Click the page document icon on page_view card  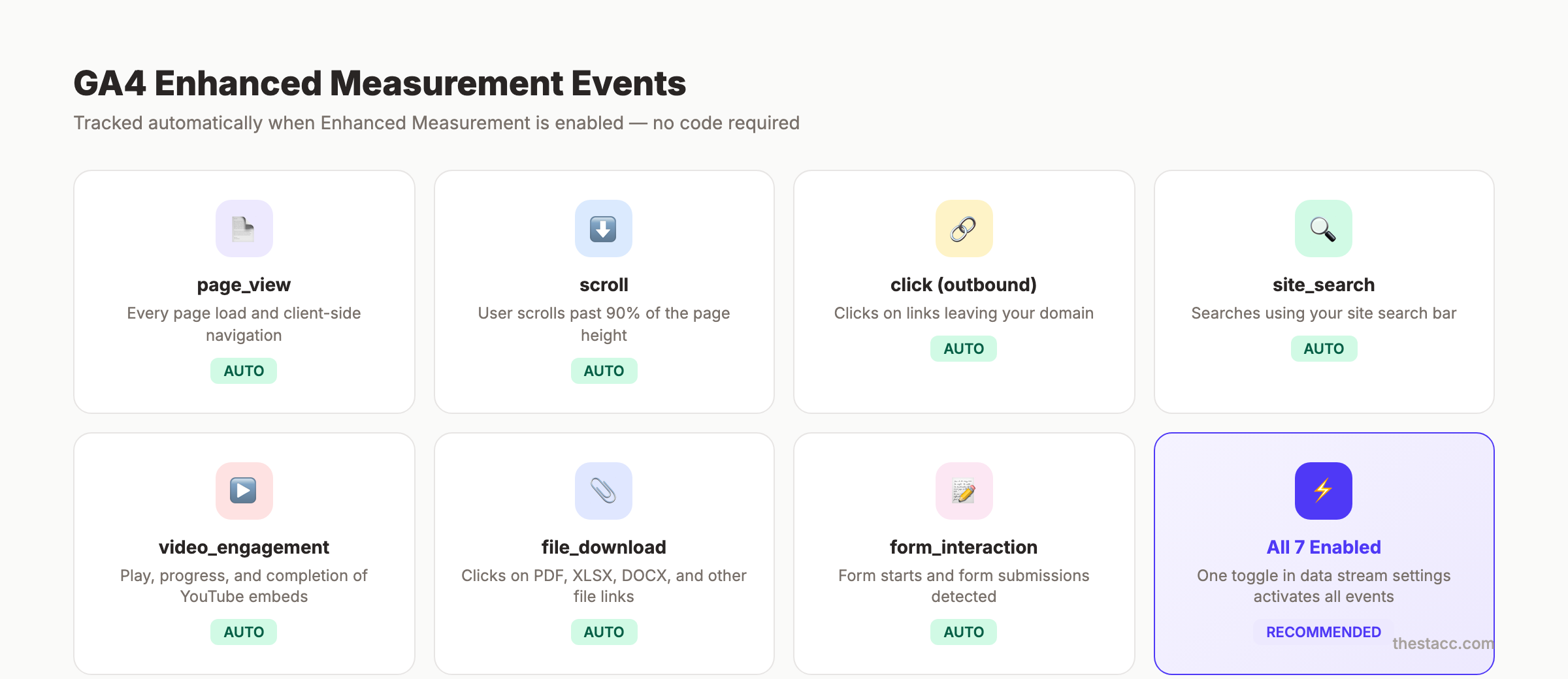click(x=244, y=228)
